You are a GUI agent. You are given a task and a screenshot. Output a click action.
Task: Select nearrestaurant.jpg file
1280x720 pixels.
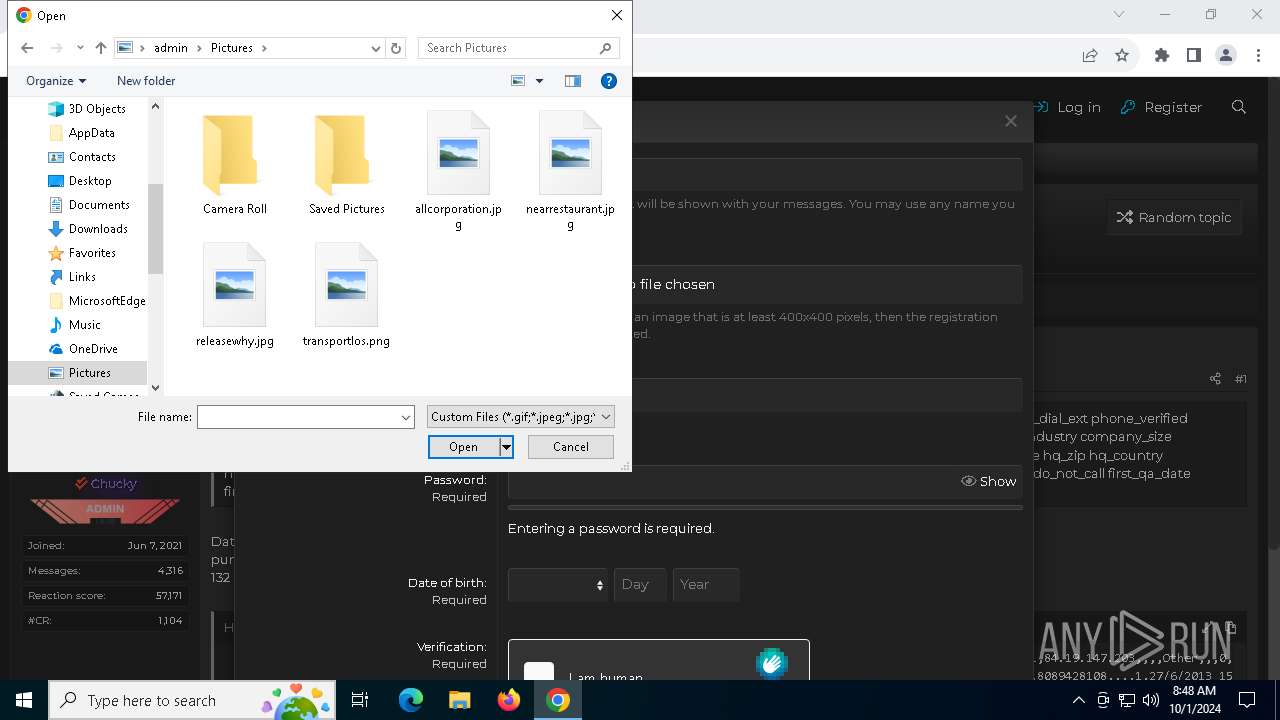point(570,171)
